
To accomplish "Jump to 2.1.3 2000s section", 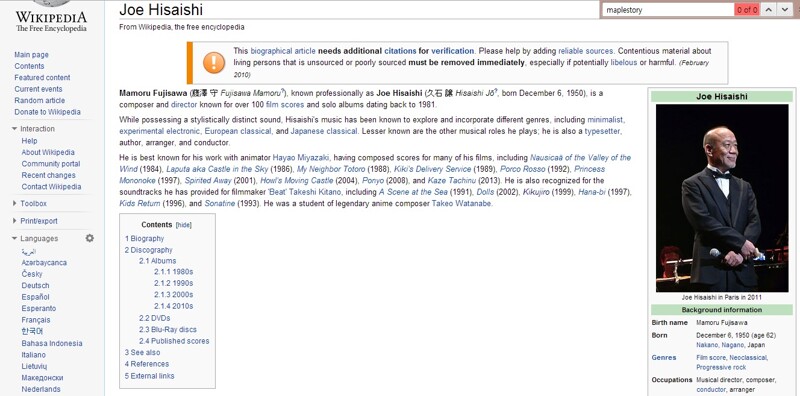I will pos(173,294).
